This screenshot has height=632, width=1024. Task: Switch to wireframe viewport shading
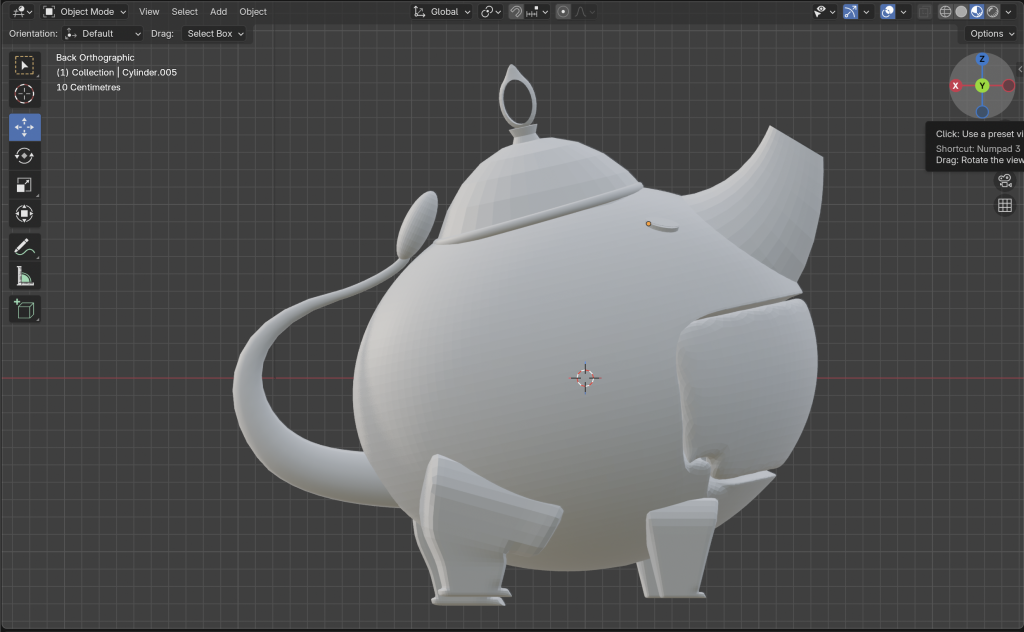tap(946, 12)
